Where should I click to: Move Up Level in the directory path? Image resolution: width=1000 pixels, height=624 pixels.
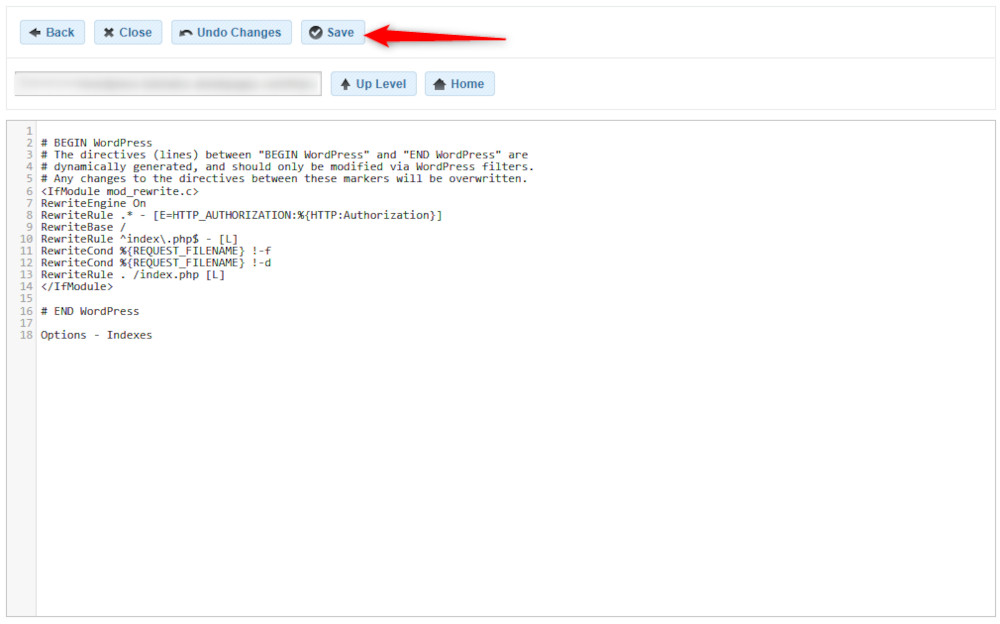[373, 83]
